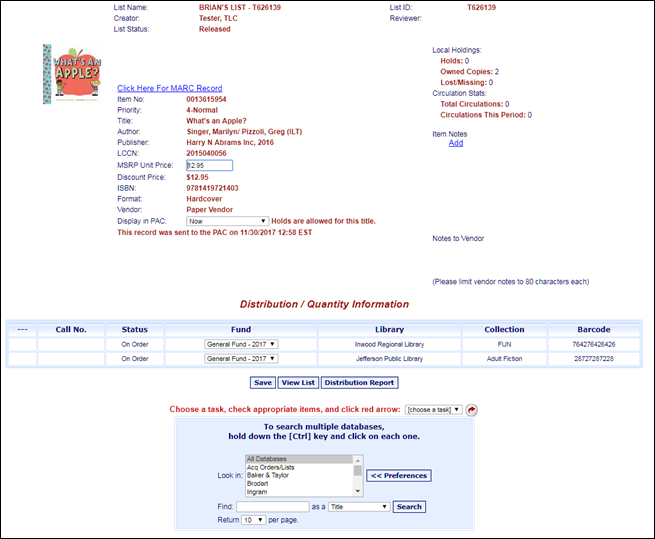Click the Fund column header

coord(241,329)
